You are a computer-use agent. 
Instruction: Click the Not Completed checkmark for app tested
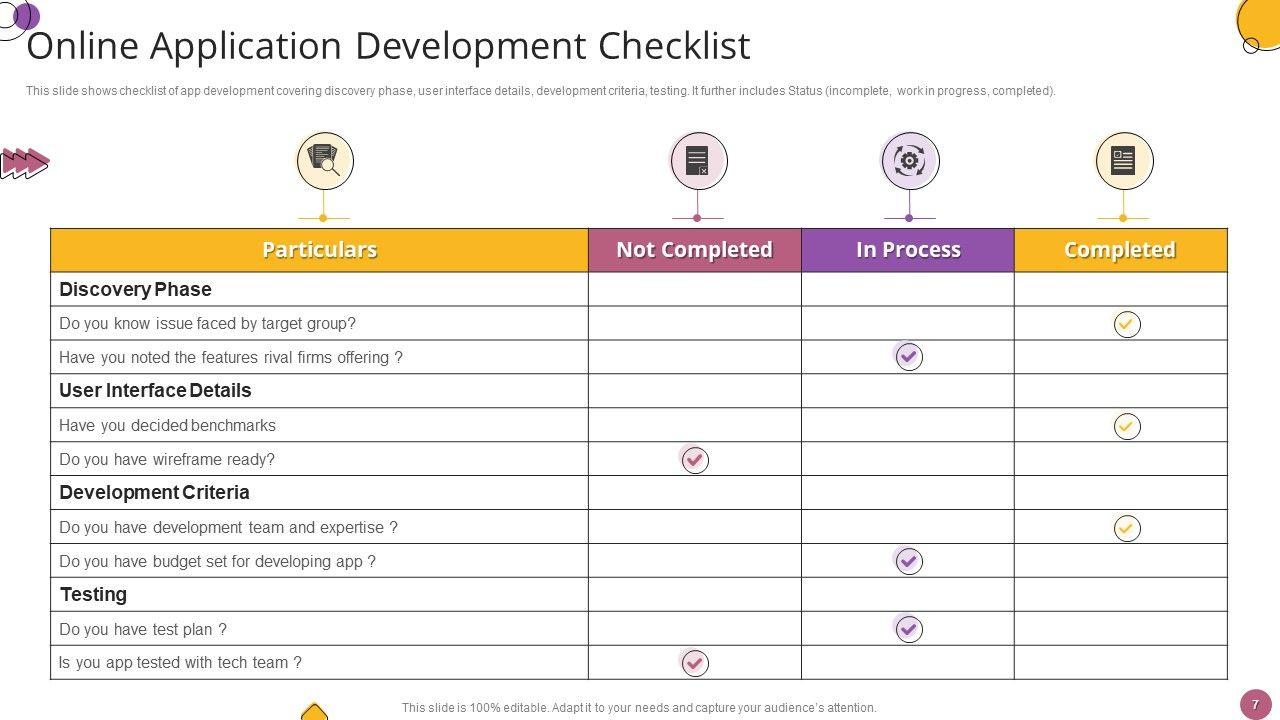[695, 663]
